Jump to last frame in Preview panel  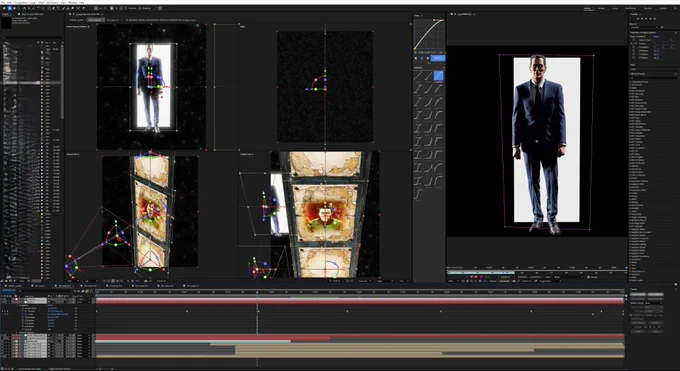(x=655, y=19)
